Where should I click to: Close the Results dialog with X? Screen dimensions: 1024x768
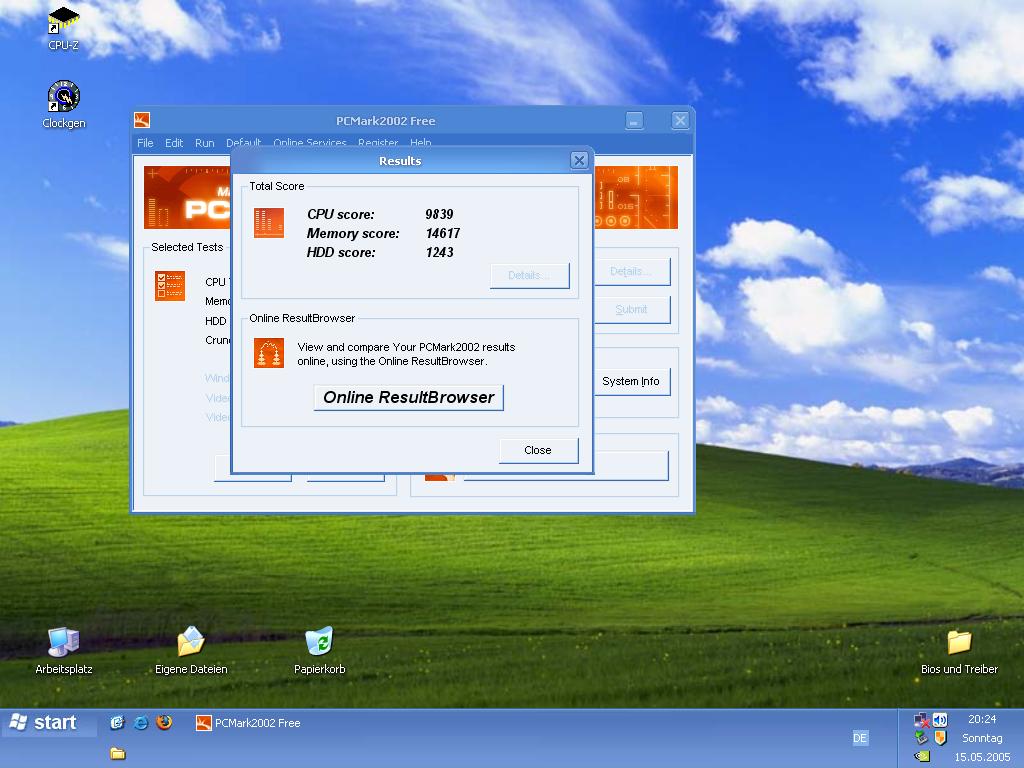click(x=579, y=160)
